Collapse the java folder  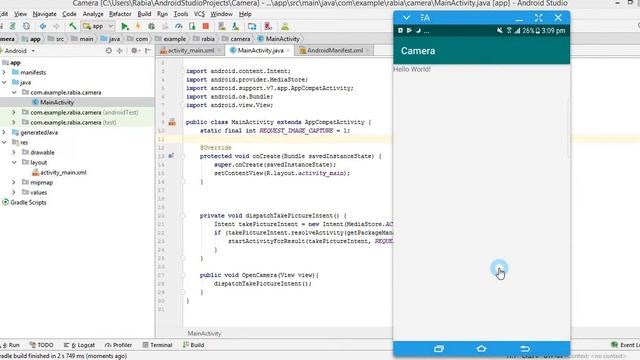[4, 82]
